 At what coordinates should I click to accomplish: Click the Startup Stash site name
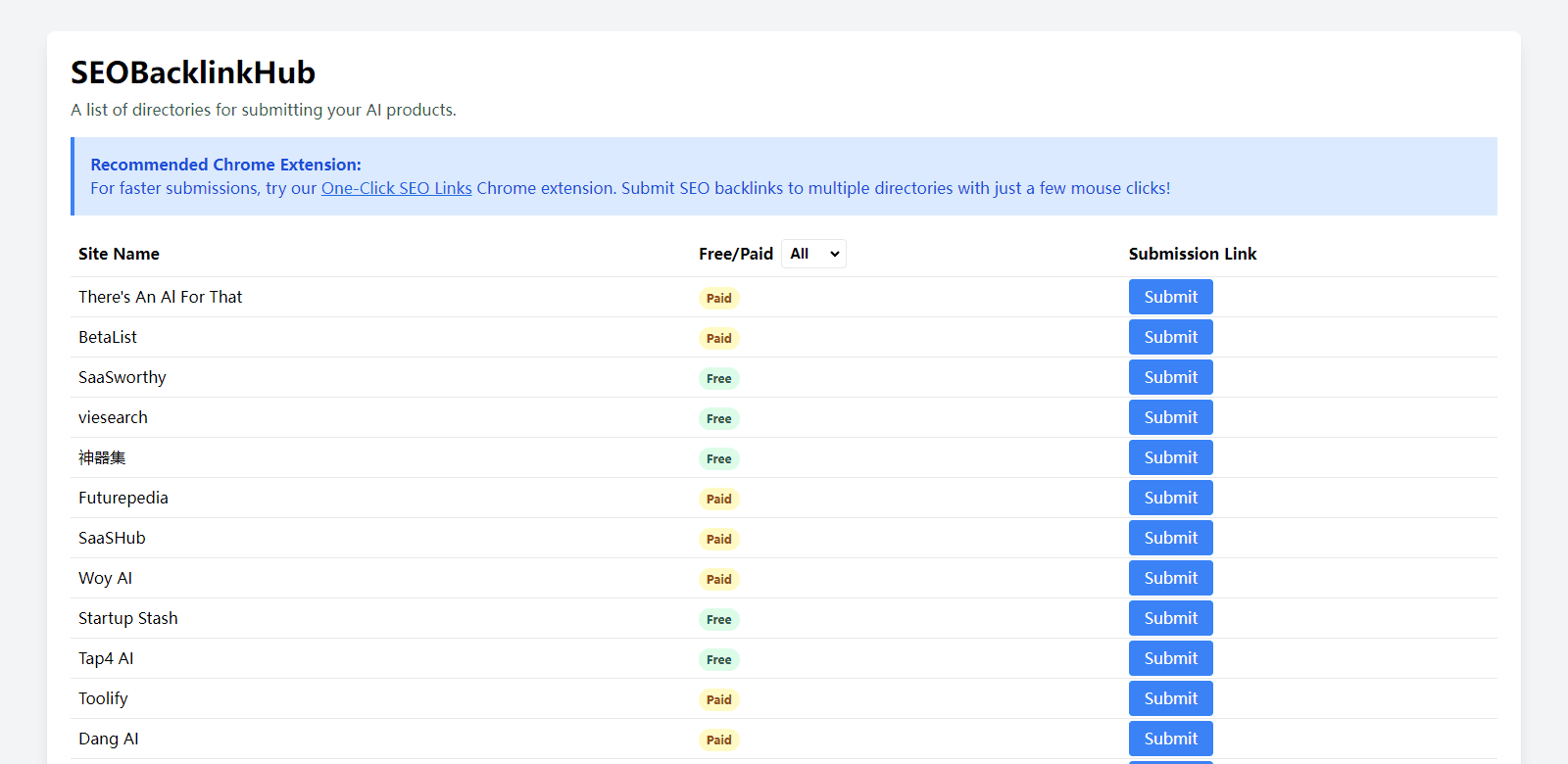(128, 618)
